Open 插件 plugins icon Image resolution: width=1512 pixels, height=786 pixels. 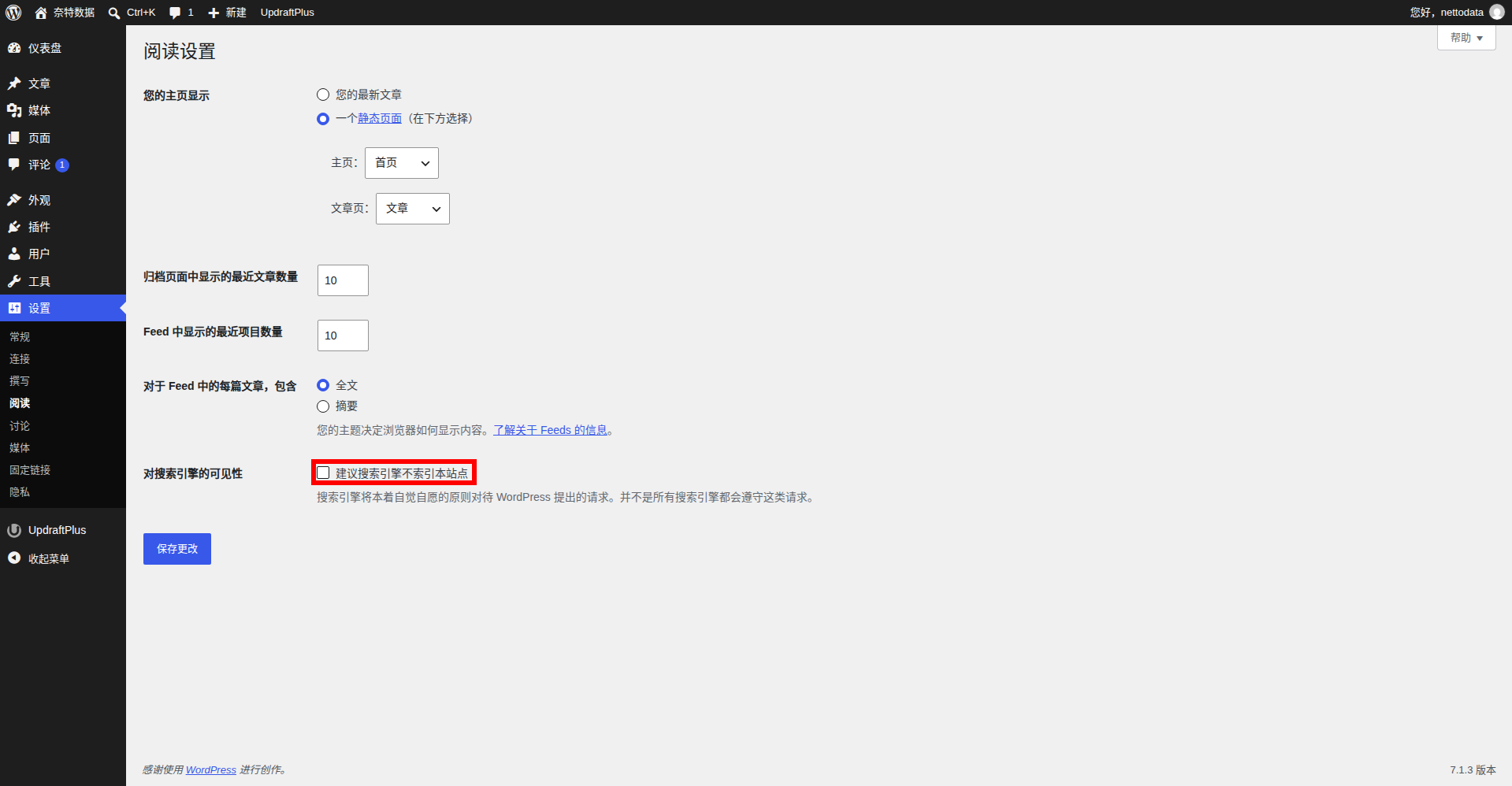[14, 227]
